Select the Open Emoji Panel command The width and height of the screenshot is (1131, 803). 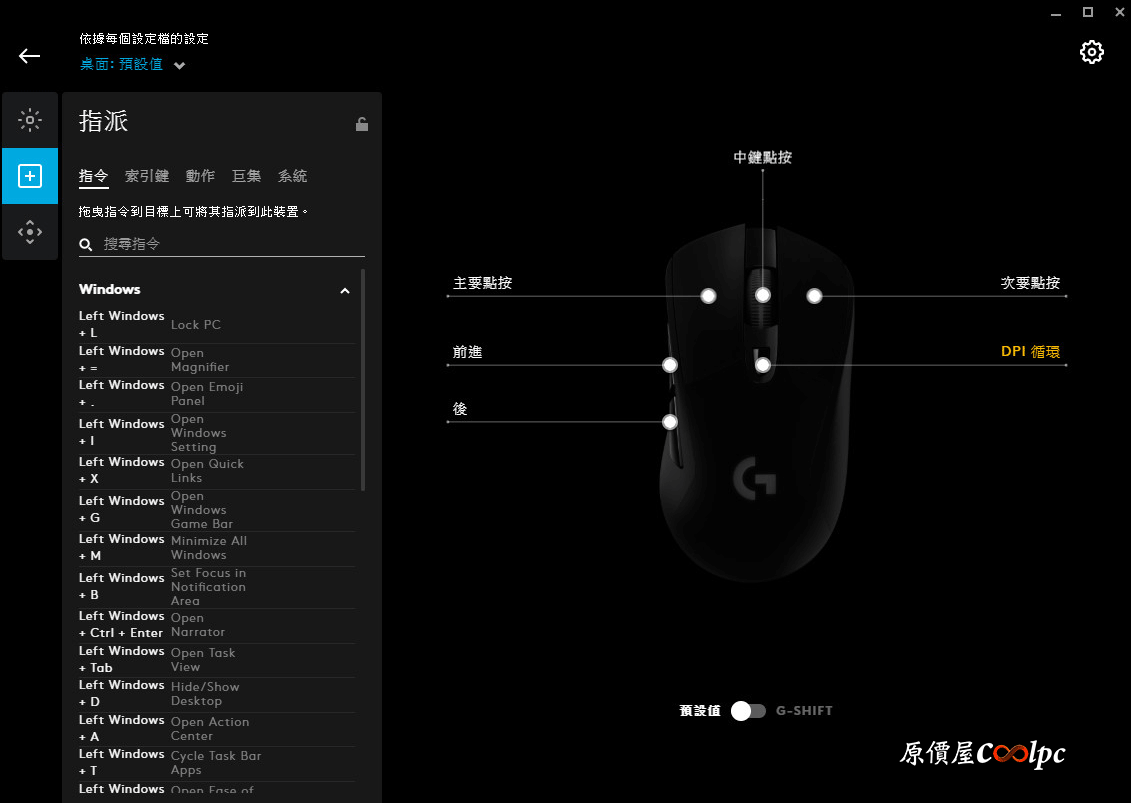click(x=217, y=394)
